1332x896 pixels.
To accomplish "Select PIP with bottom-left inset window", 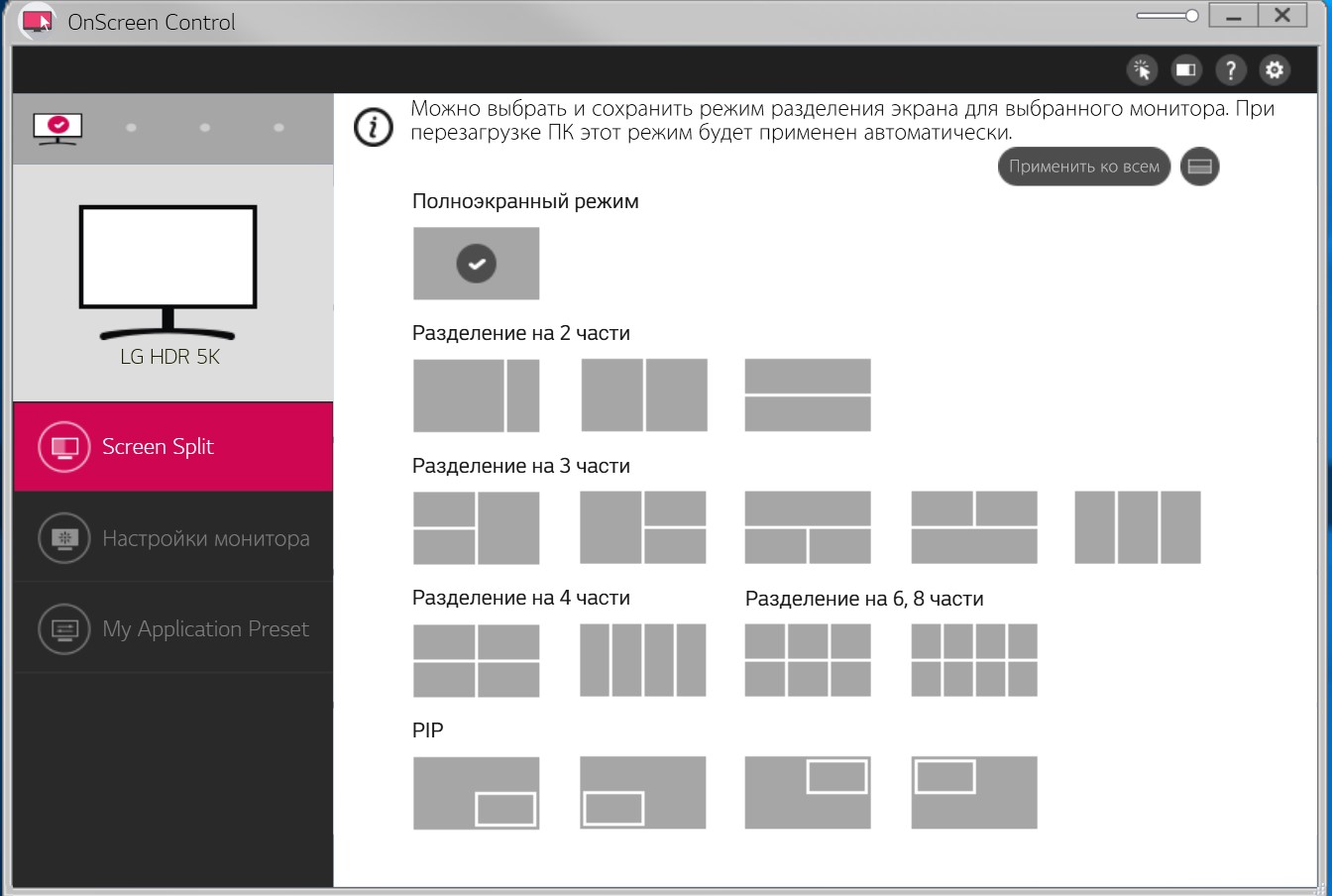I will click(x=643, y=793).
